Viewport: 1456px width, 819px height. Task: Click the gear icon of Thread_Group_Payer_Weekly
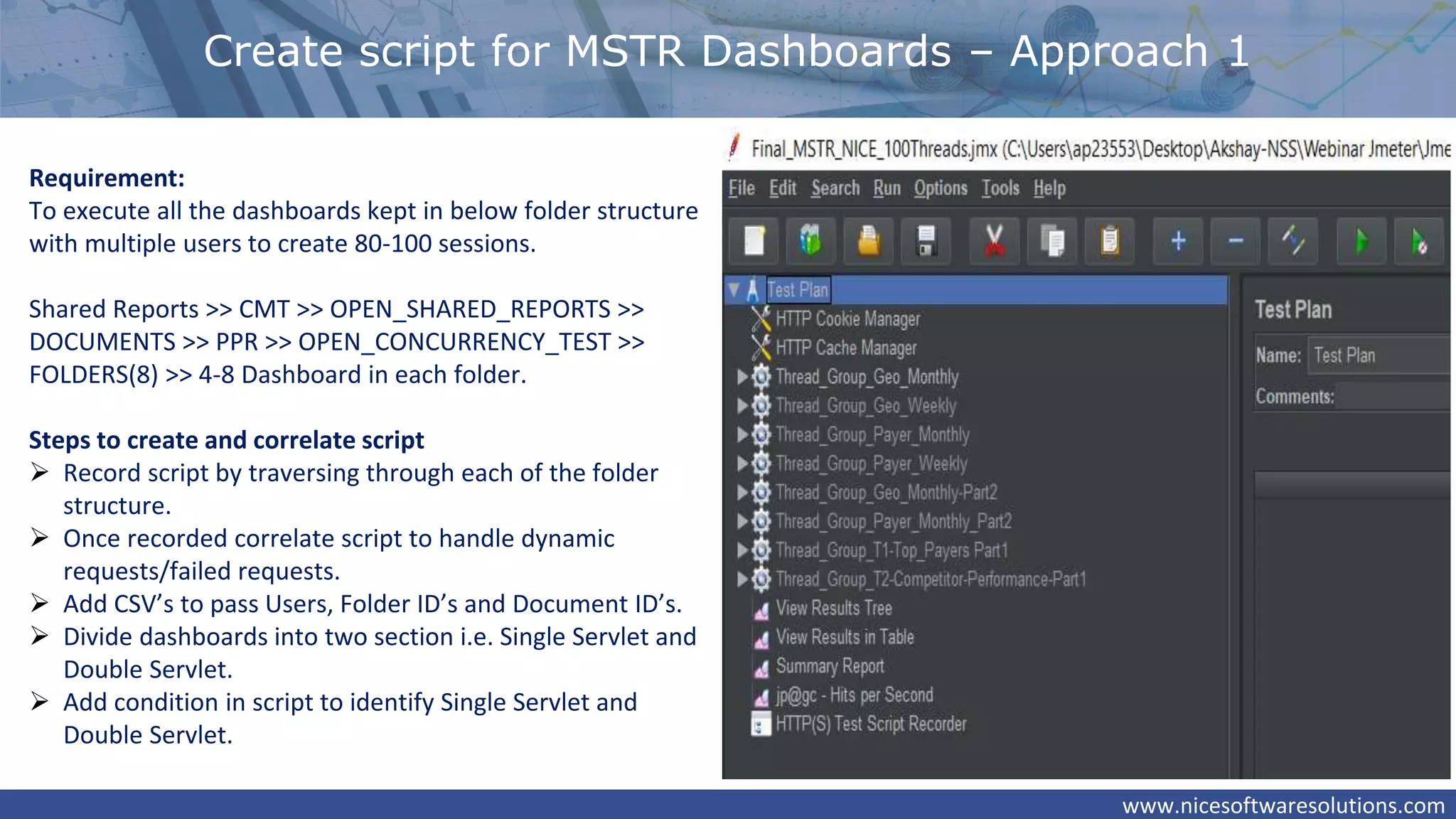click(x=761, y=464)
